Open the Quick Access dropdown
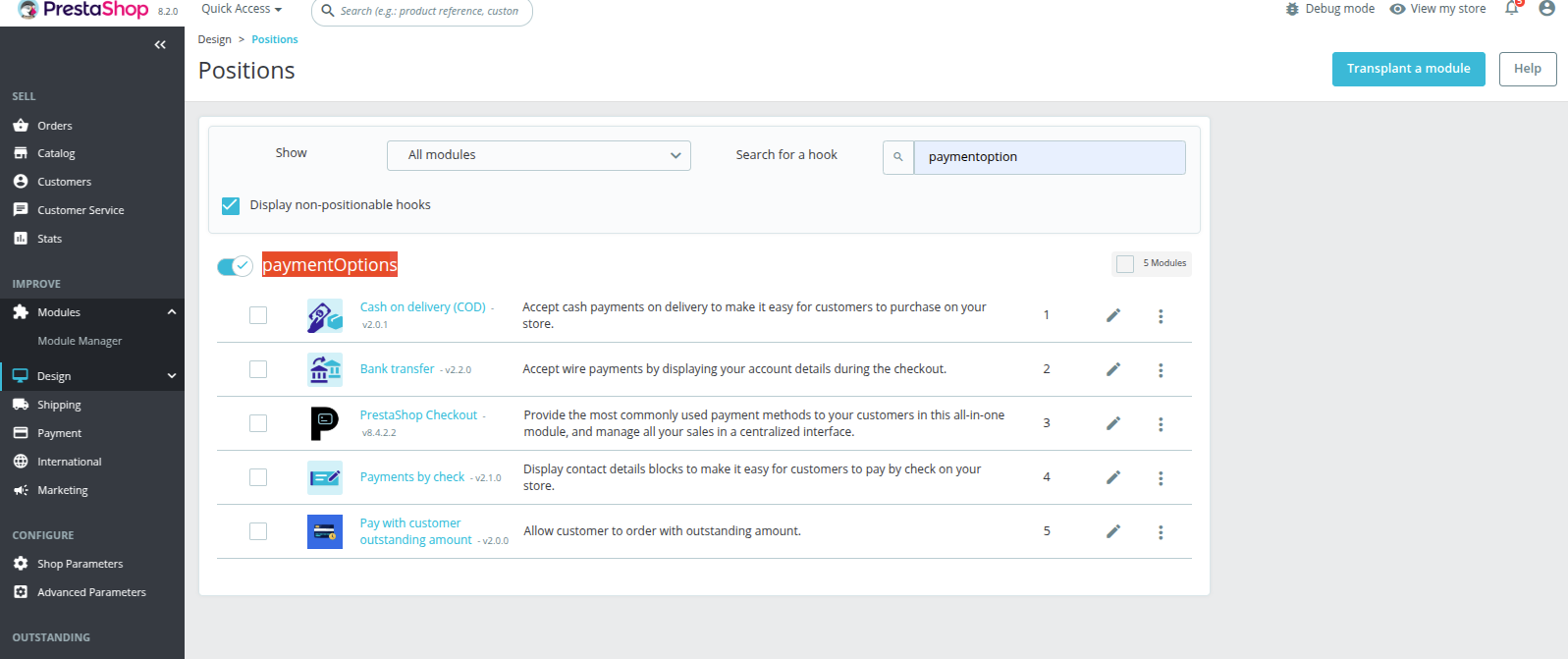The height and width of the screenshot is (659, 1568). [242, 9]
